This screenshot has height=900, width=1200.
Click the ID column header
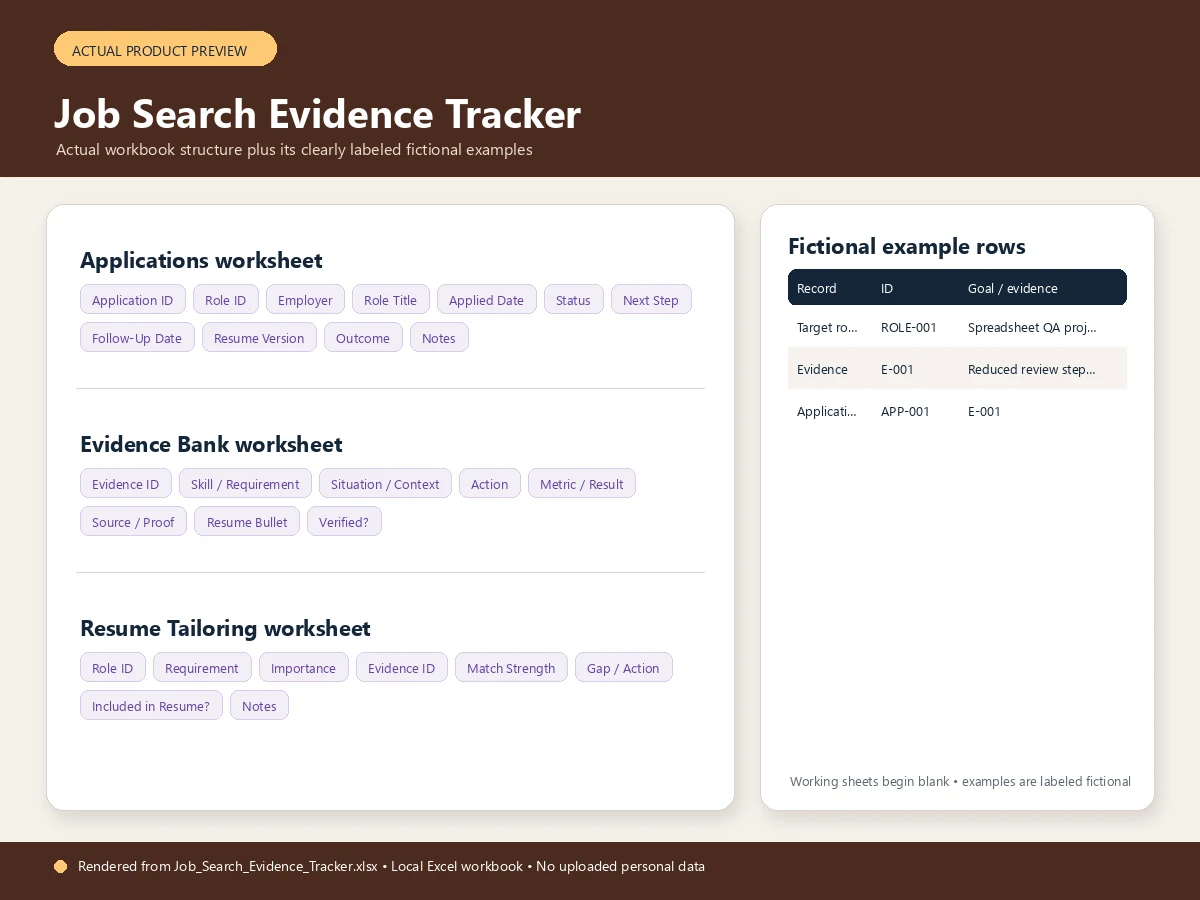point(887,288)
